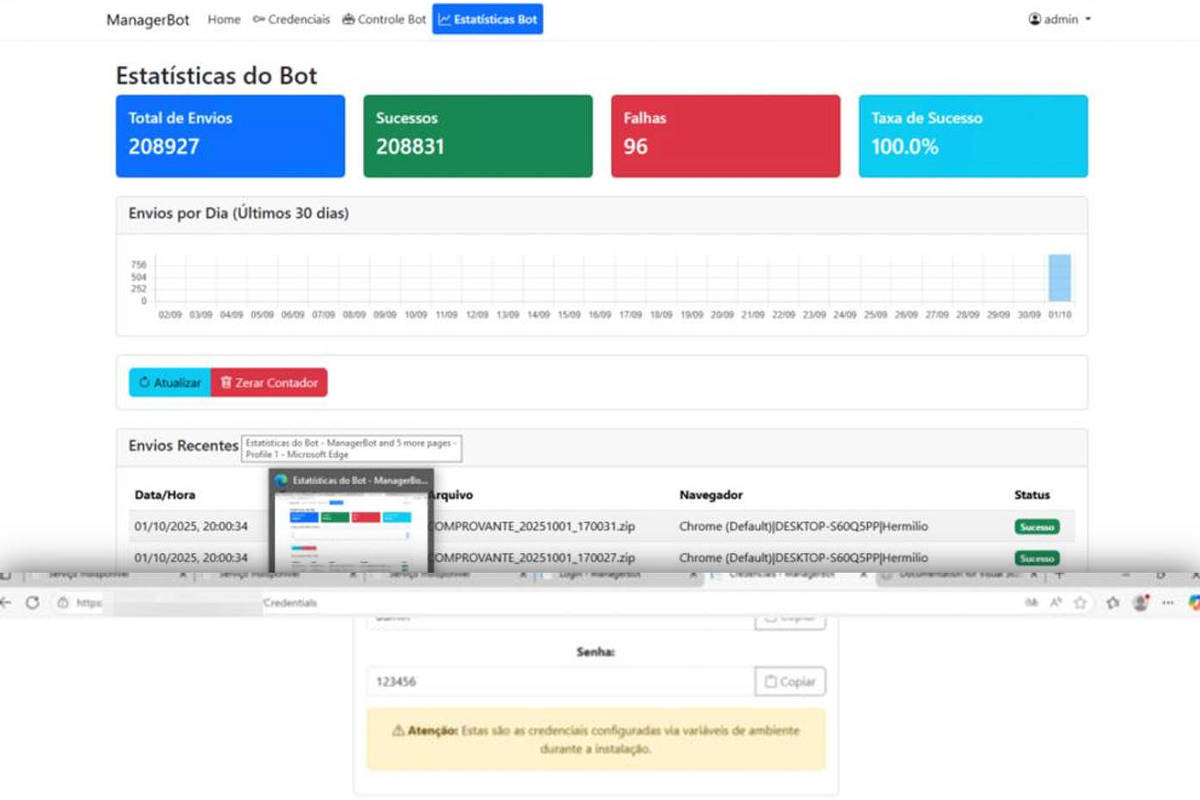Viewport: 1200px width, 800px height.
Task: Copy the Senha password value
Action: [790, 682]
